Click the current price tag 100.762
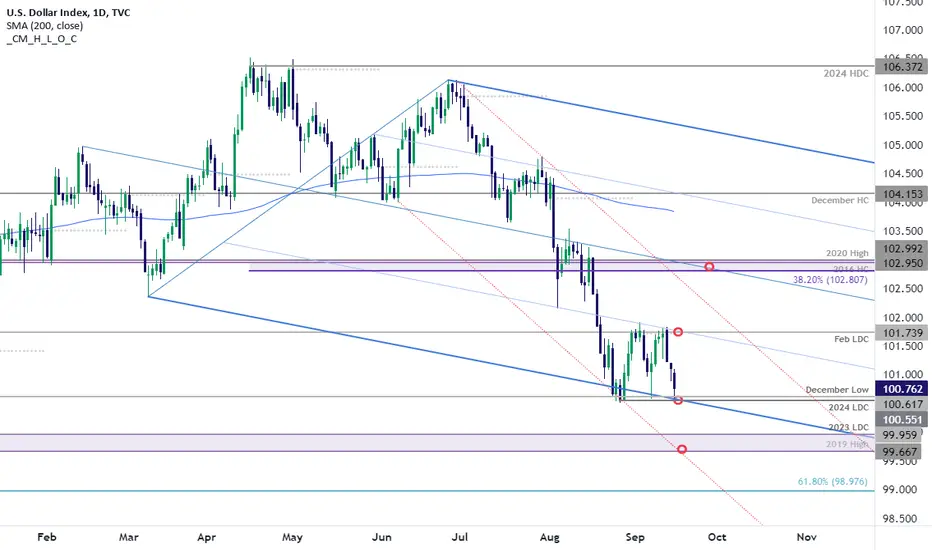The image size is (932, 550). pyautogui.click(x=902, y=389)
